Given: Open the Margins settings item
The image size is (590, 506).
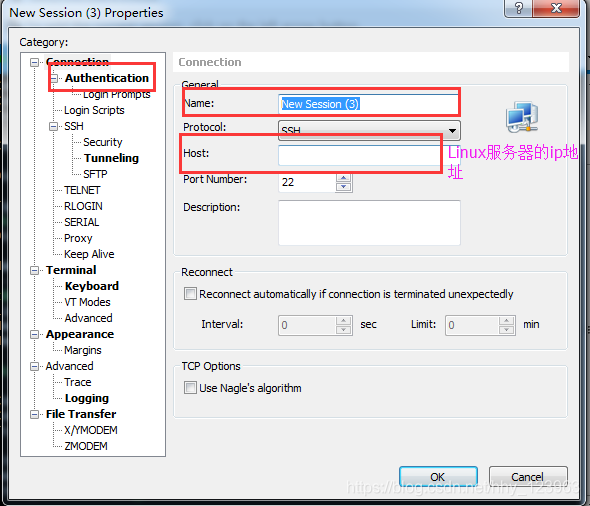Looking at the screenshot, I should pos(83,350).
